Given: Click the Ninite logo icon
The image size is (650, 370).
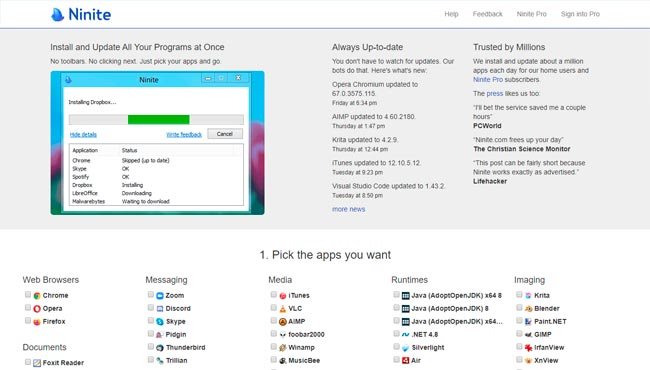Looking at the screenshot, I should click(x=58, y=15).
